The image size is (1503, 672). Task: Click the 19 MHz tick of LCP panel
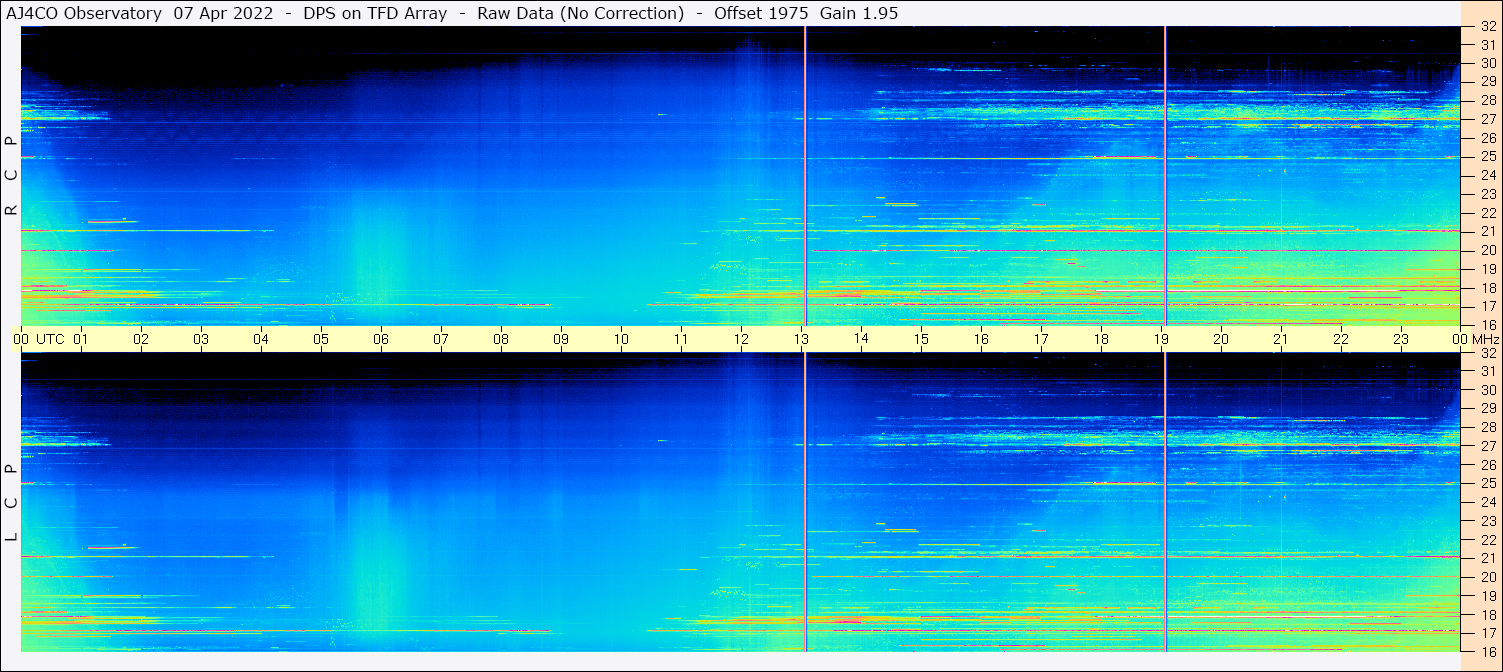click(1488, 595)
